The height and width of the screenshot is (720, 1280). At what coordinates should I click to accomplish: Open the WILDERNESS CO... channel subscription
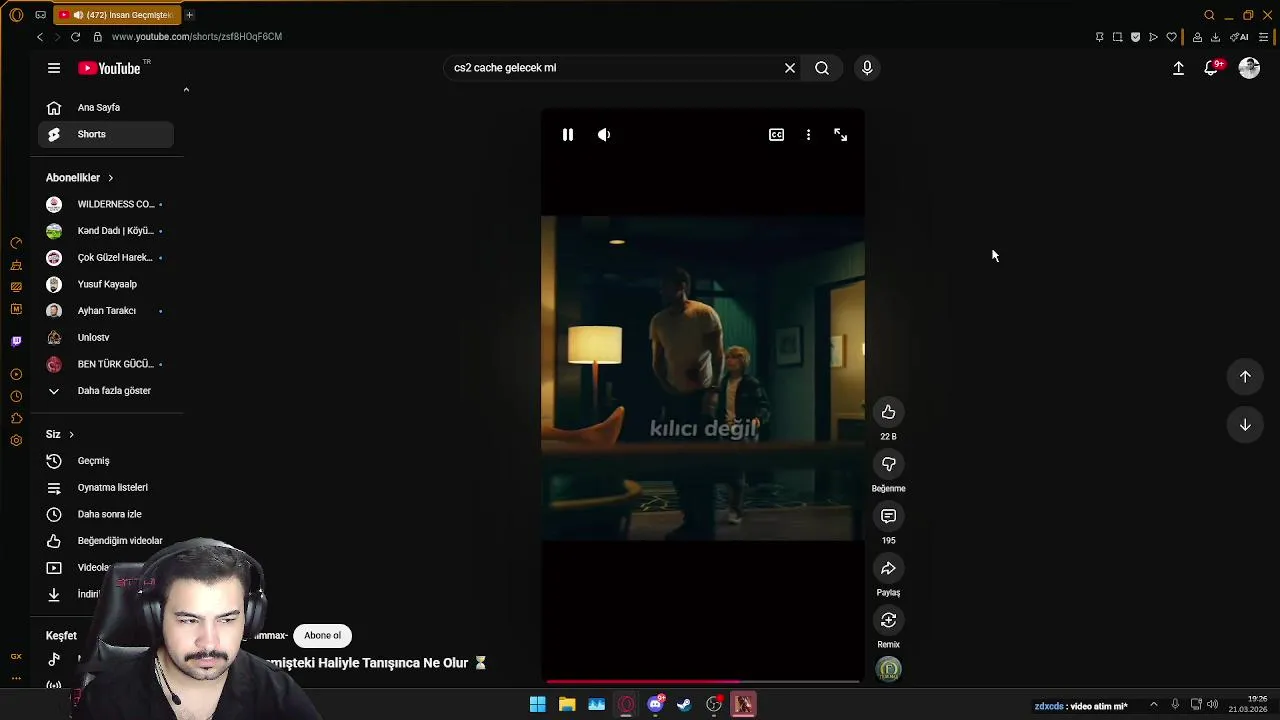click(x=106, y=204)
